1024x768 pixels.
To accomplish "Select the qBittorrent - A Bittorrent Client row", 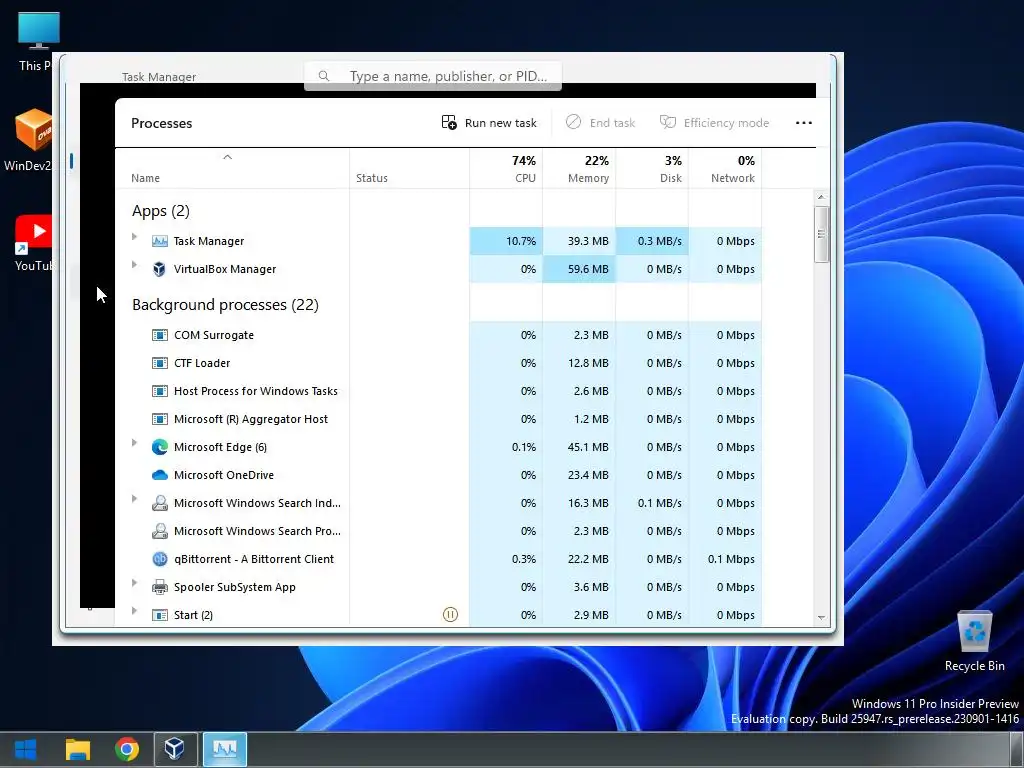I will coord(438,559).
